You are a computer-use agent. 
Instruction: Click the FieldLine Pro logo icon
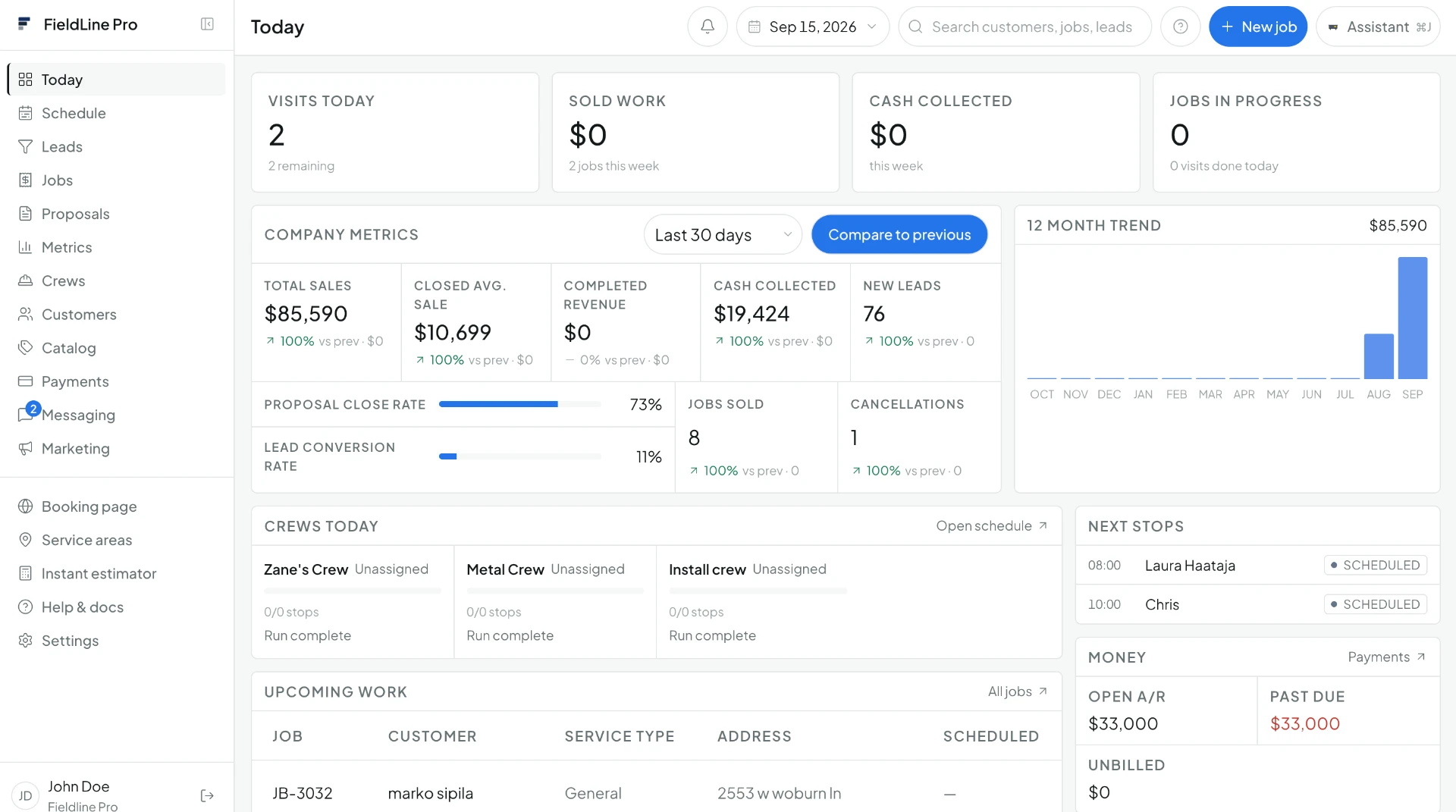tap(24, 24)
